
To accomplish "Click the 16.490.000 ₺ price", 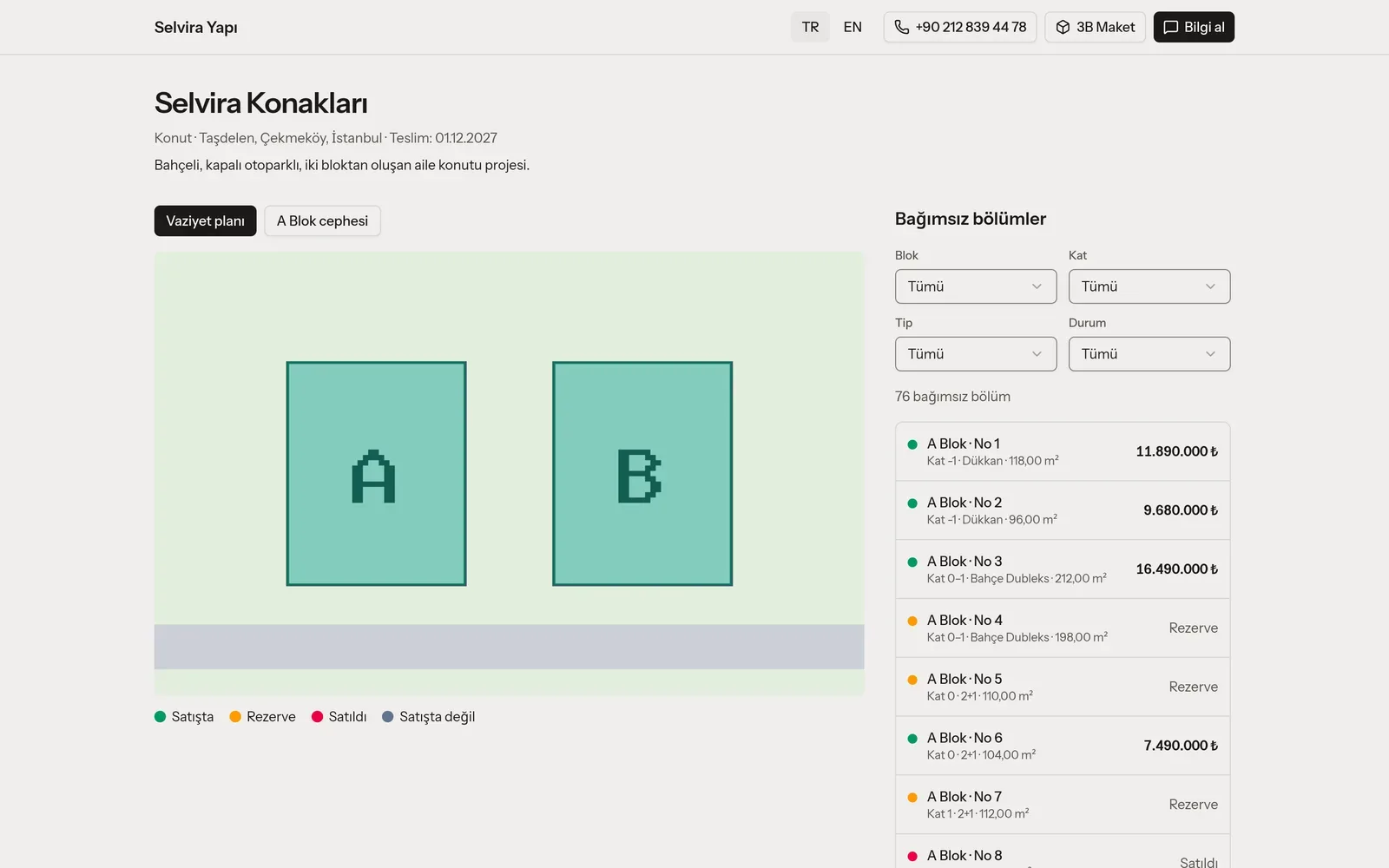I will [1176, 569].
